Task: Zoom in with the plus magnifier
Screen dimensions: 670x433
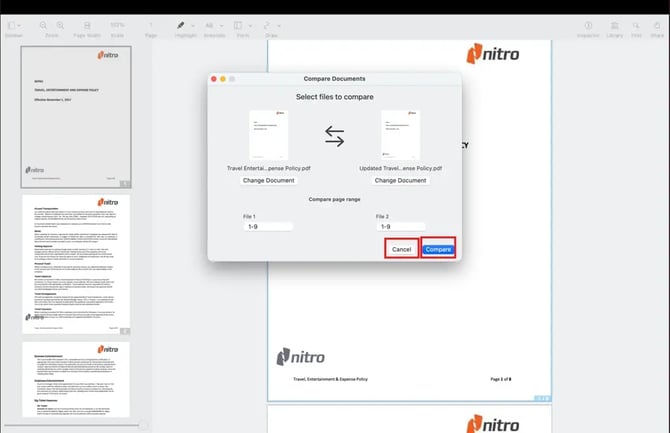Action: 60,26
